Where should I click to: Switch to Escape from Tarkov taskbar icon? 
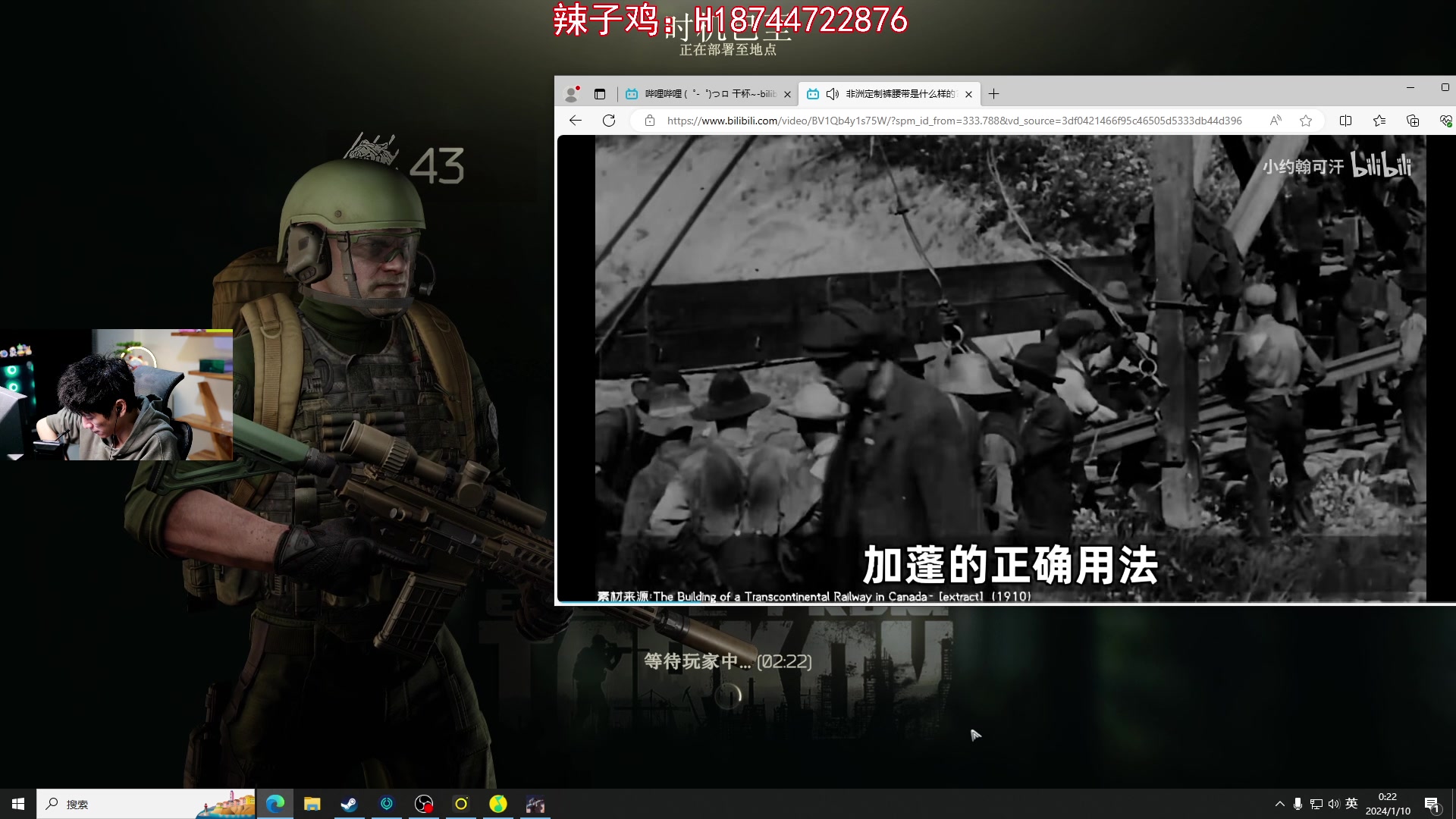point(535,804)
